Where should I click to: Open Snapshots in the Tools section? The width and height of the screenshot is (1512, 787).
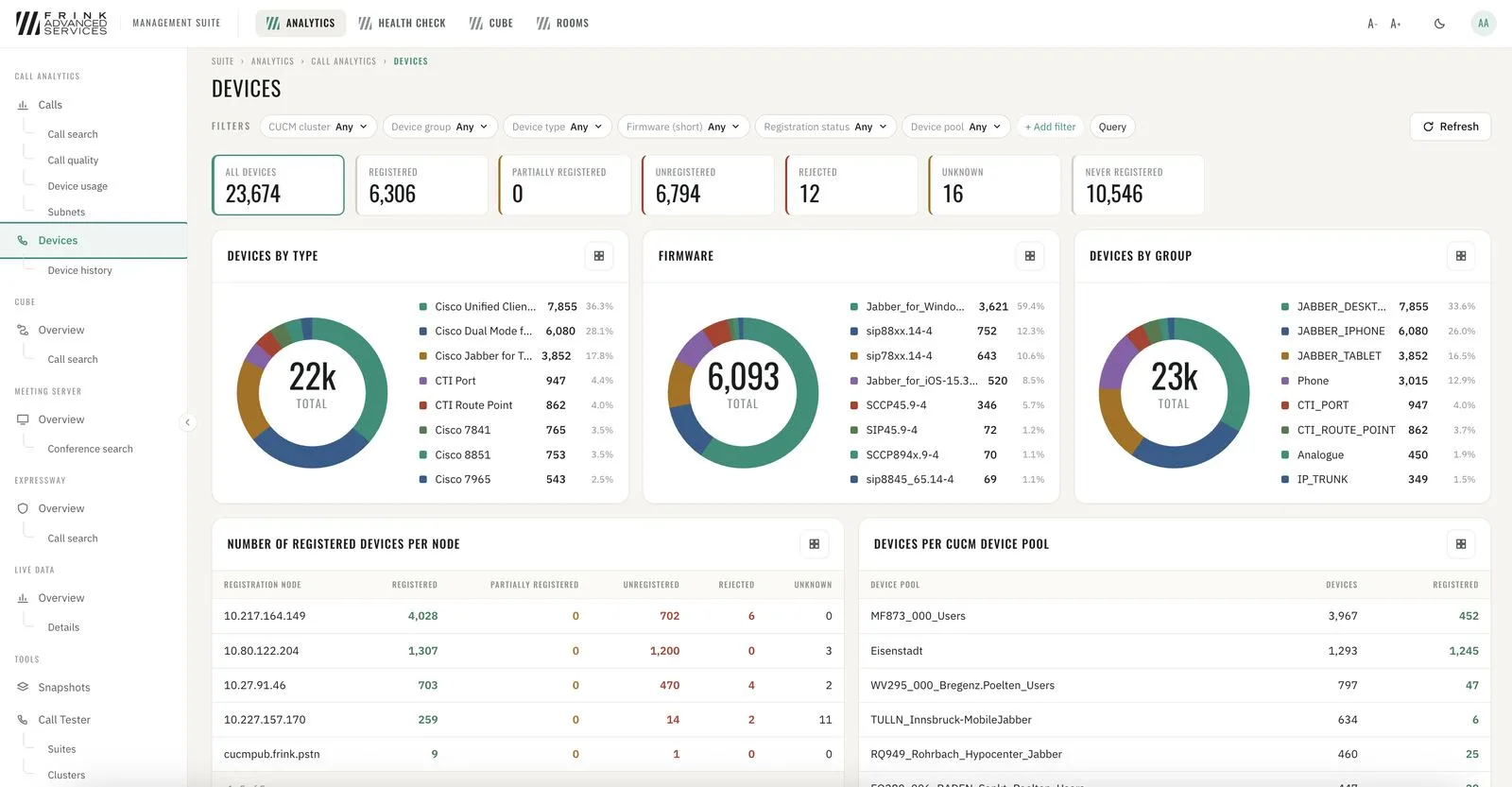tap(64, 688)
